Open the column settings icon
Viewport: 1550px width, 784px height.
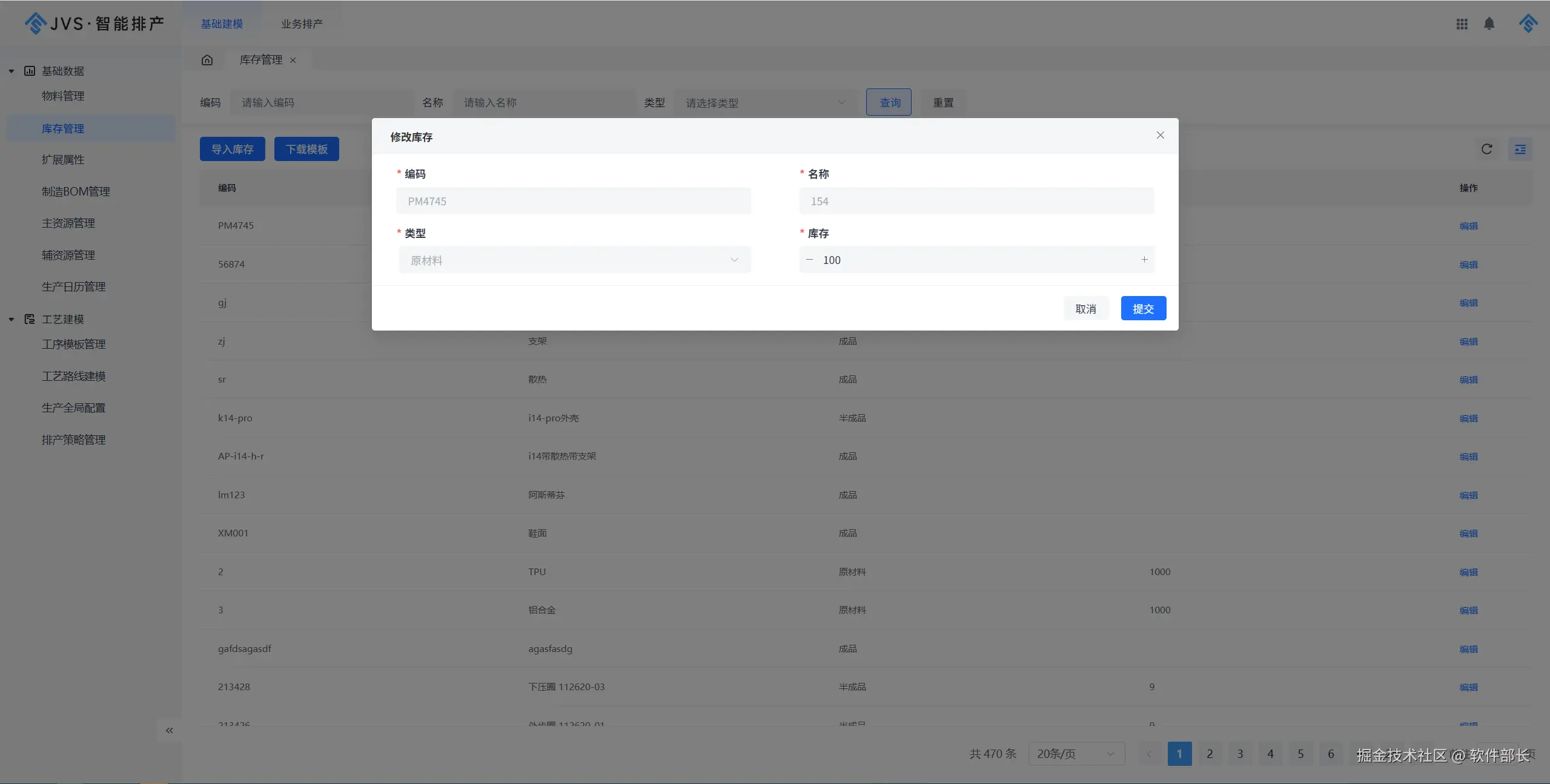[1520, 149]
